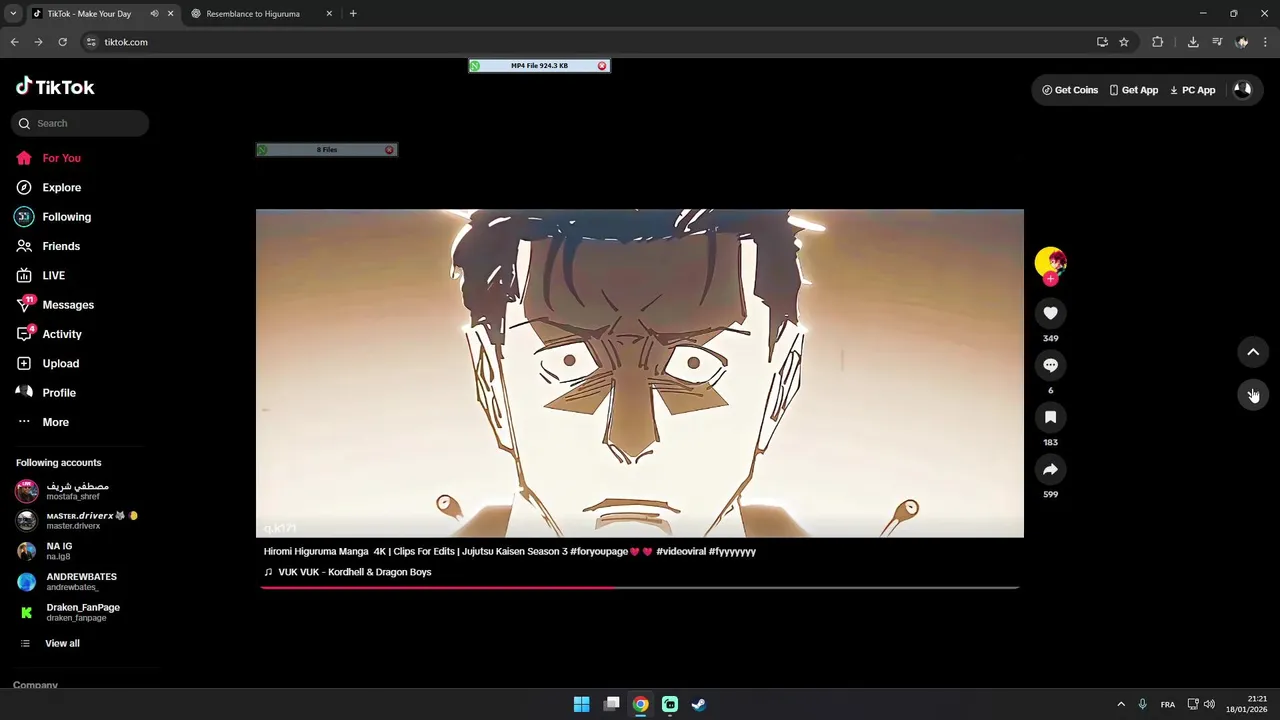Like the video with the heart icon
1280x720 pixels.
1050,313
